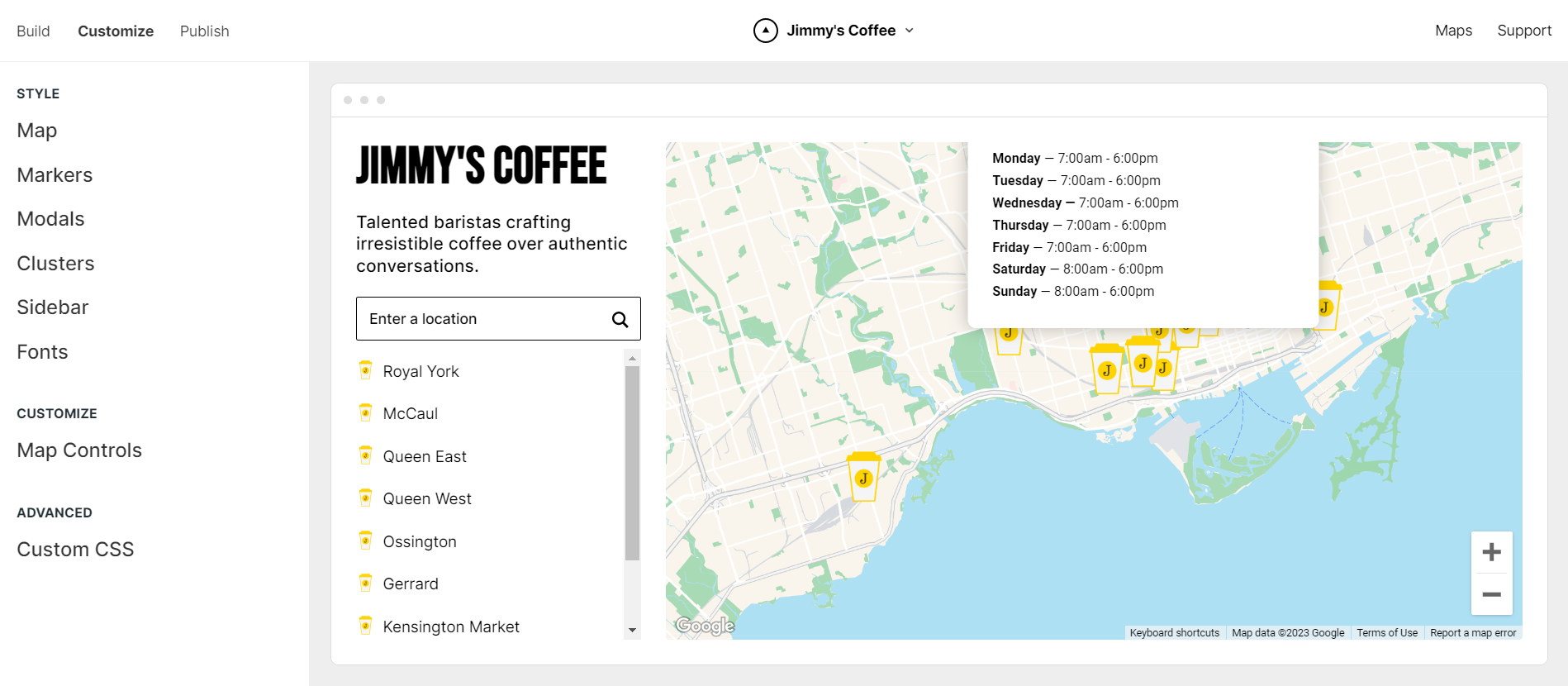Viewport: 1568px width, 686px height.
Task: Click the cup icon beside Kensington Market
Action: coord(365,626)
